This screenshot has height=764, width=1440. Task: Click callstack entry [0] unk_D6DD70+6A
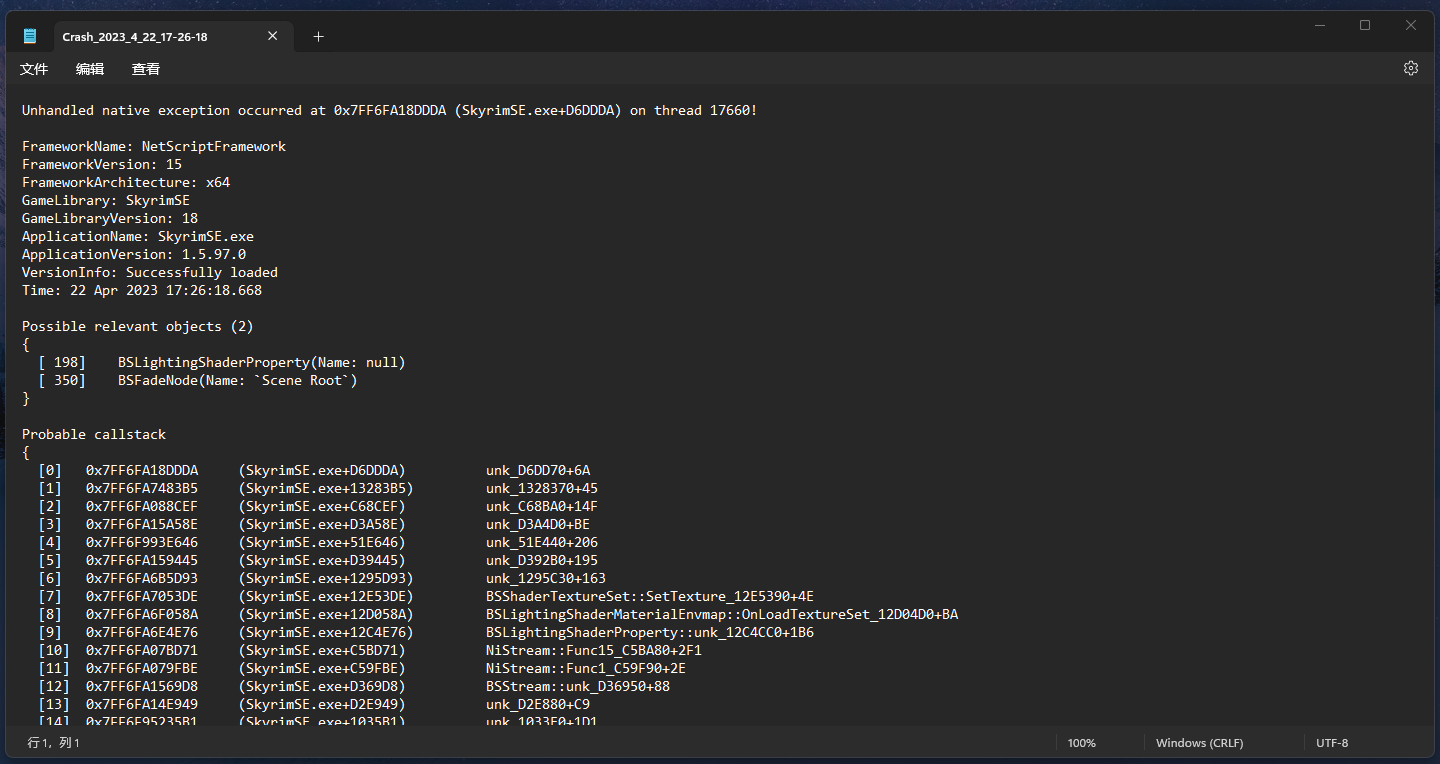tap(314, 470)
